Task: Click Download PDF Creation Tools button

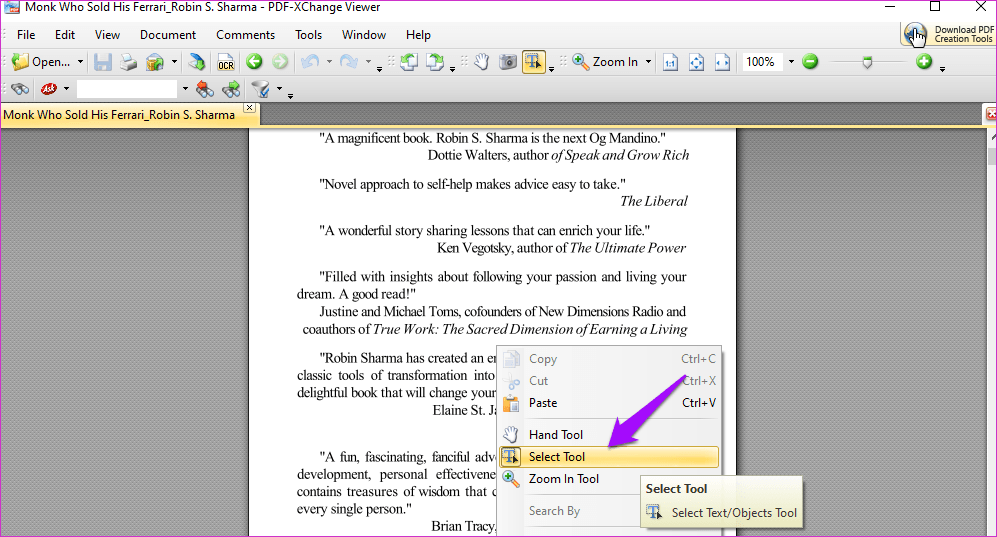Action: pos(948,34)
